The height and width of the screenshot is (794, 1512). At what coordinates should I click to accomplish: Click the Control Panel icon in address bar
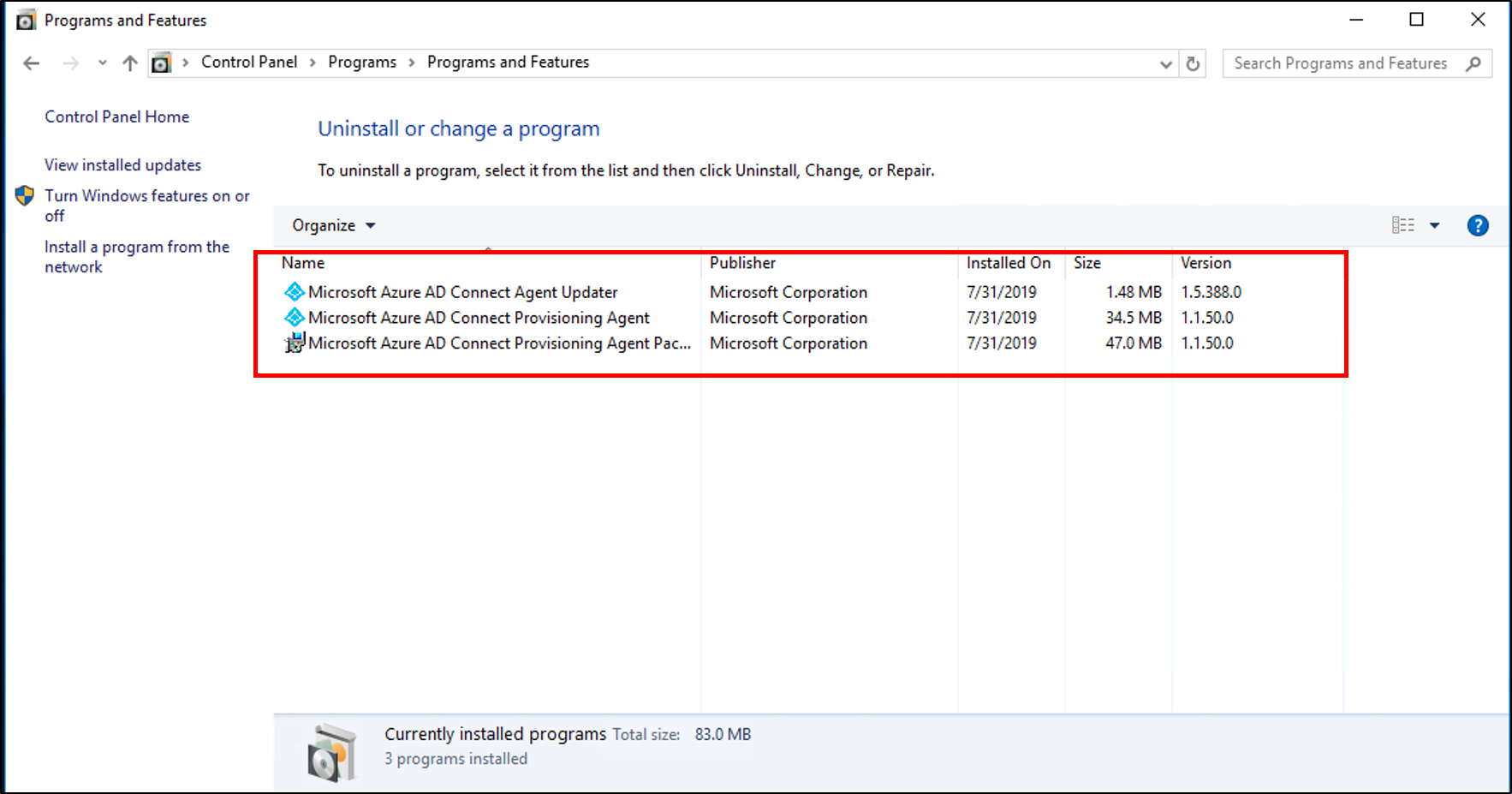click(x=161, y=63)
